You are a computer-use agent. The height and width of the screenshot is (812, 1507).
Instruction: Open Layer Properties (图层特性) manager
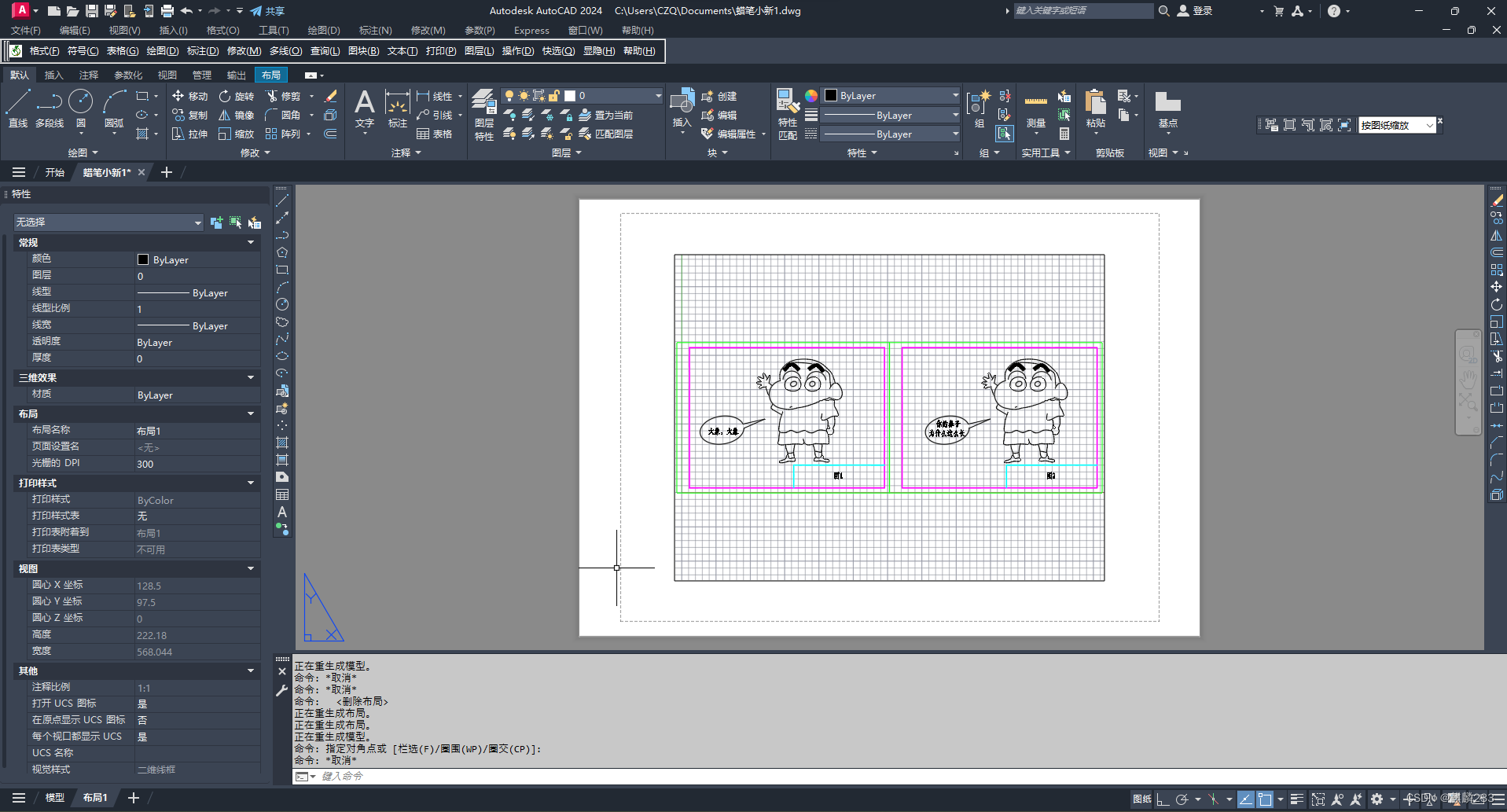[484, 114]
